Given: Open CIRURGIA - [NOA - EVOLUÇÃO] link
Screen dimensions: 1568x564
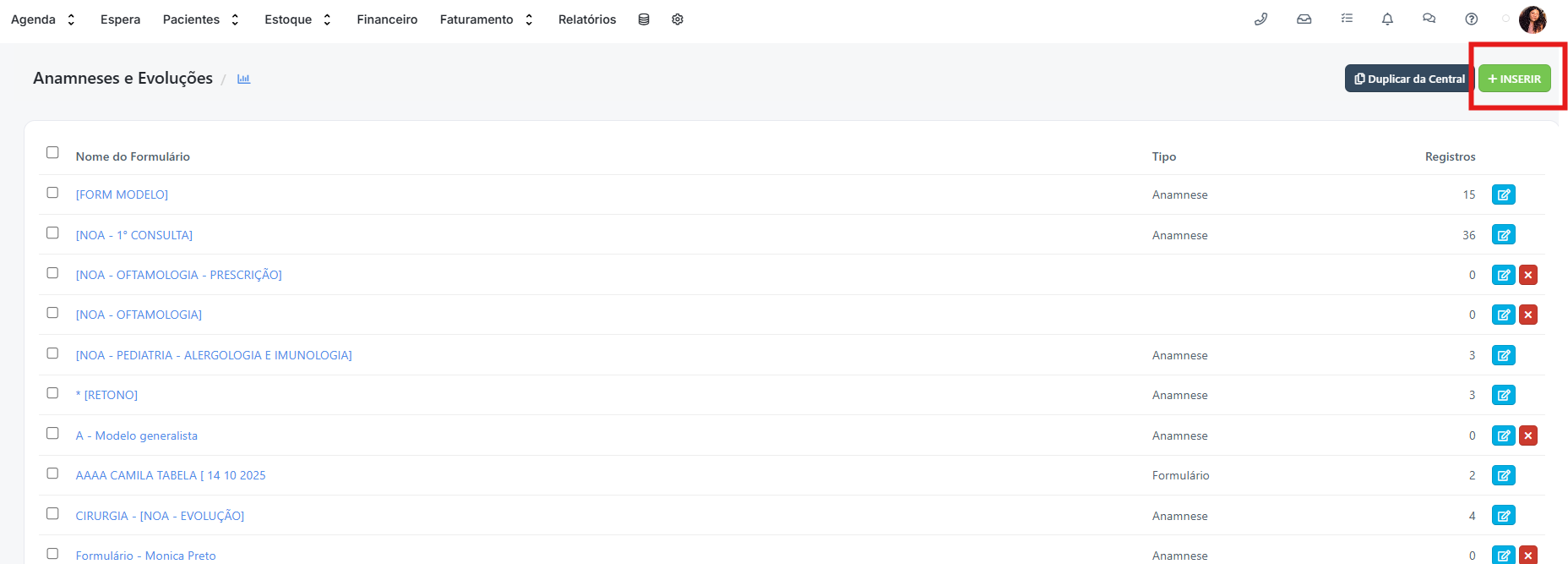Looking at the screenshot, I should (x=160, y=516).
